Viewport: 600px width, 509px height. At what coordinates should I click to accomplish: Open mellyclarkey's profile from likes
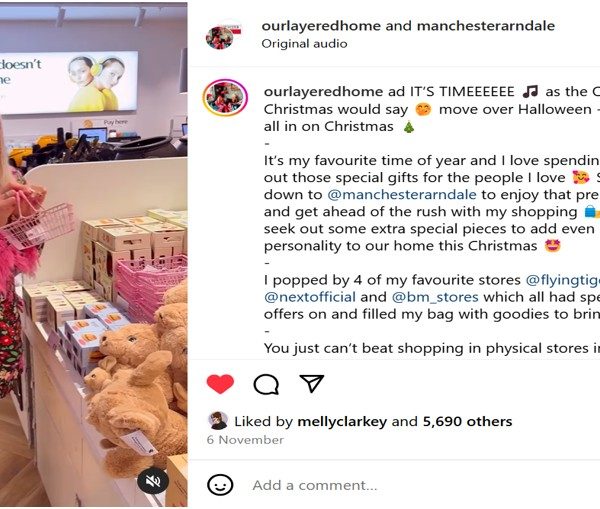(x=342, y=421)
